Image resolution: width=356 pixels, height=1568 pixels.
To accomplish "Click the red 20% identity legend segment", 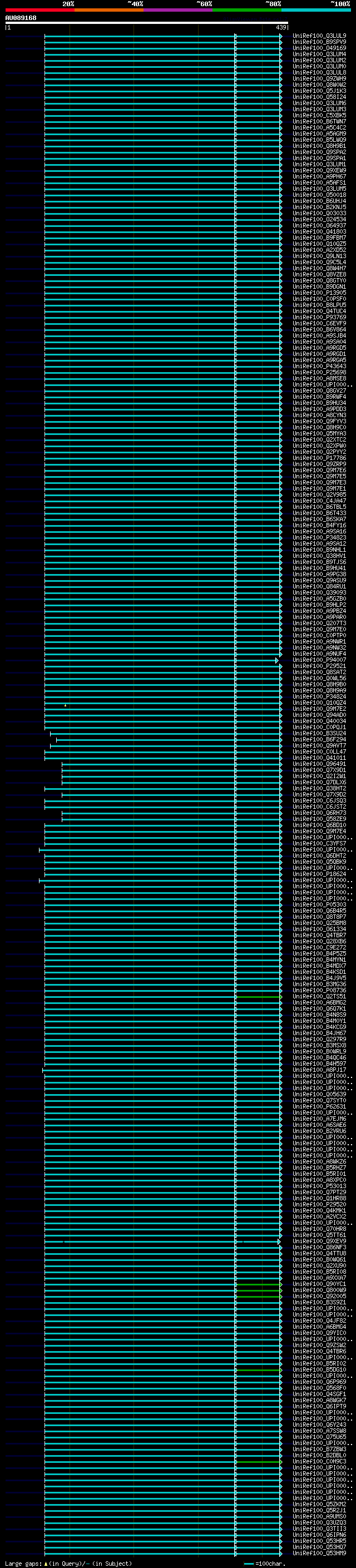I will [x=39, y=10].
